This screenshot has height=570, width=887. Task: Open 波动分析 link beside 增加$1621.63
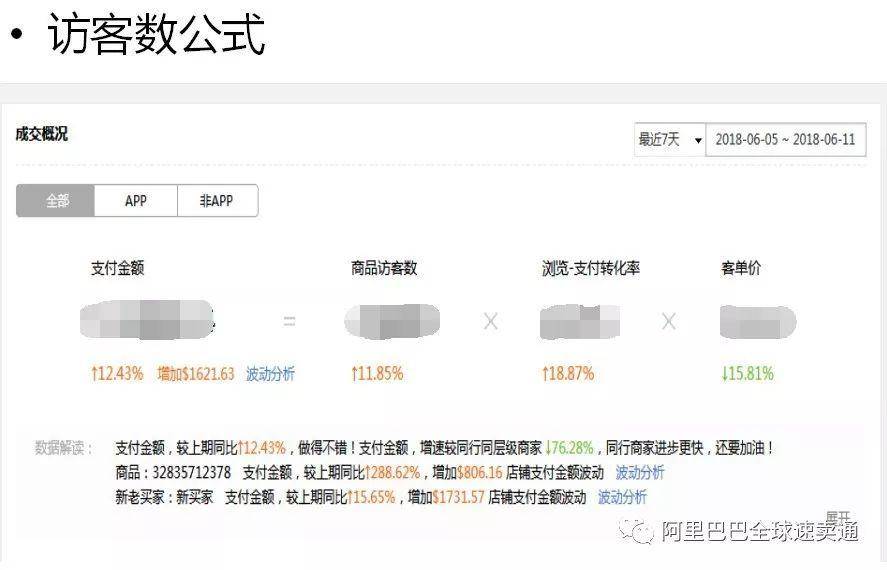270,374
